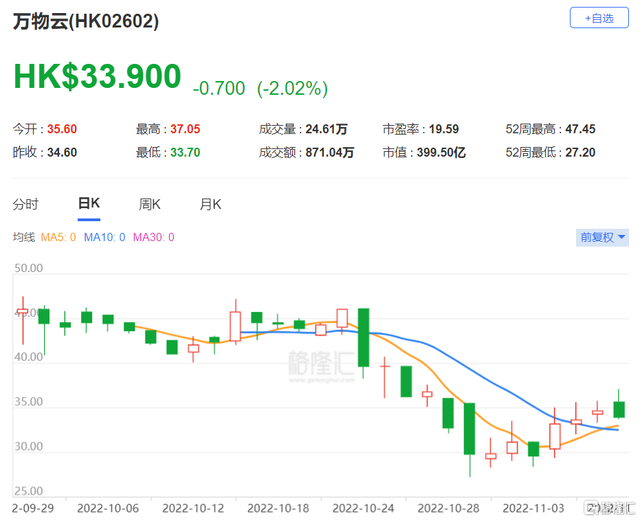Click the 50.00 price axis label
The width and height of the screenshot is (640, 520).
(29, 268)
